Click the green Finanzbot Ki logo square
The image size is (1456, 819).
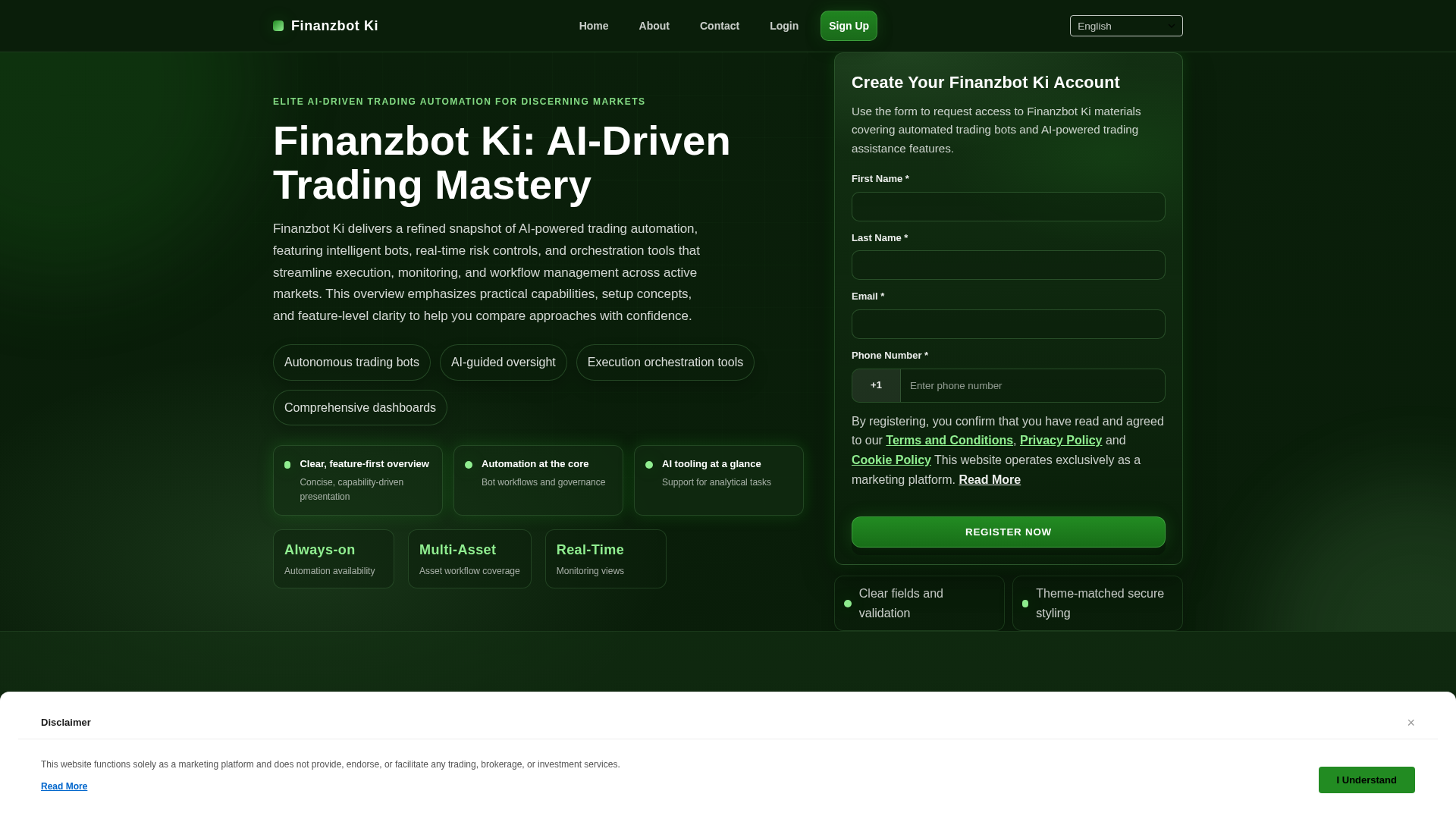(278, 26)
